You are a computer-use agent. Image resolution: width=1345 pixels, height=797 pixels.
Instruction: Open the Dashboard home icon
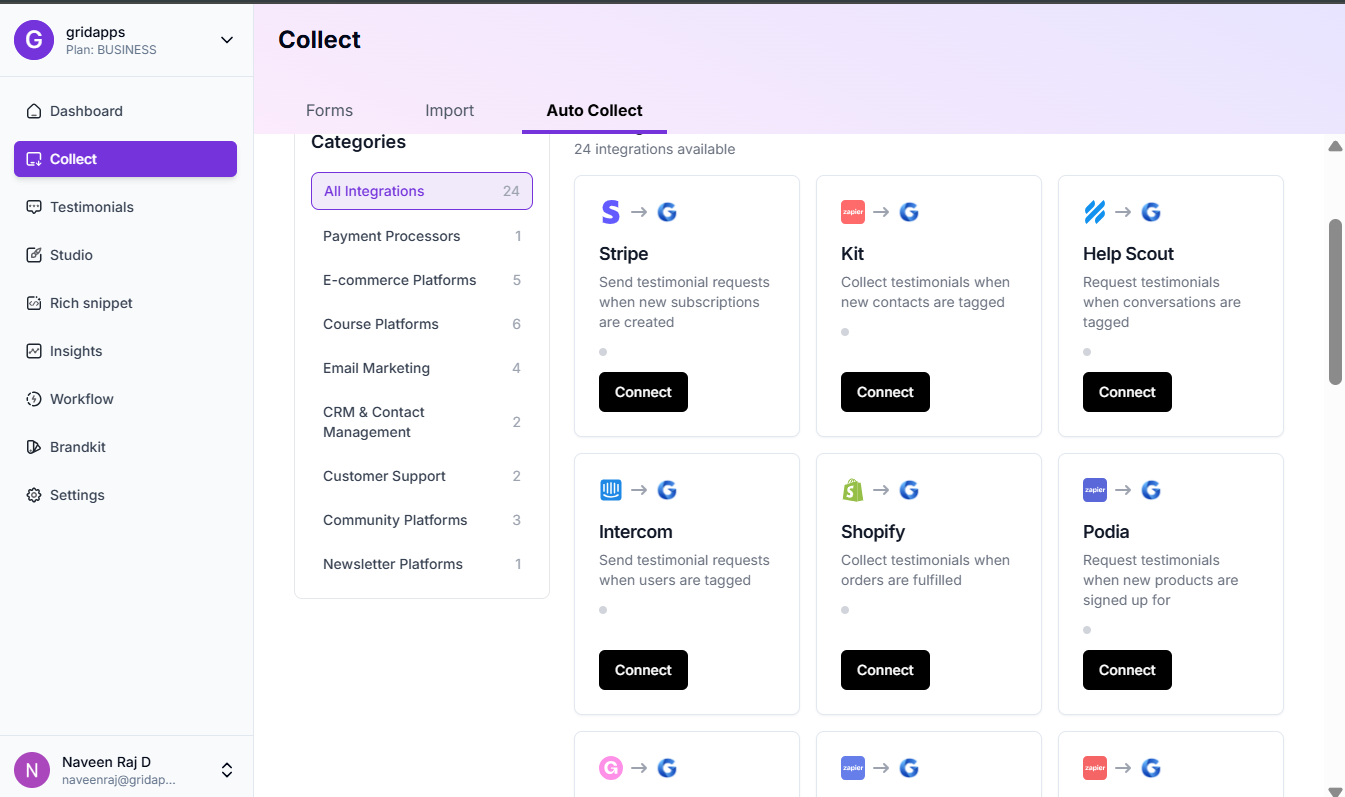click(x=34, y=111)
